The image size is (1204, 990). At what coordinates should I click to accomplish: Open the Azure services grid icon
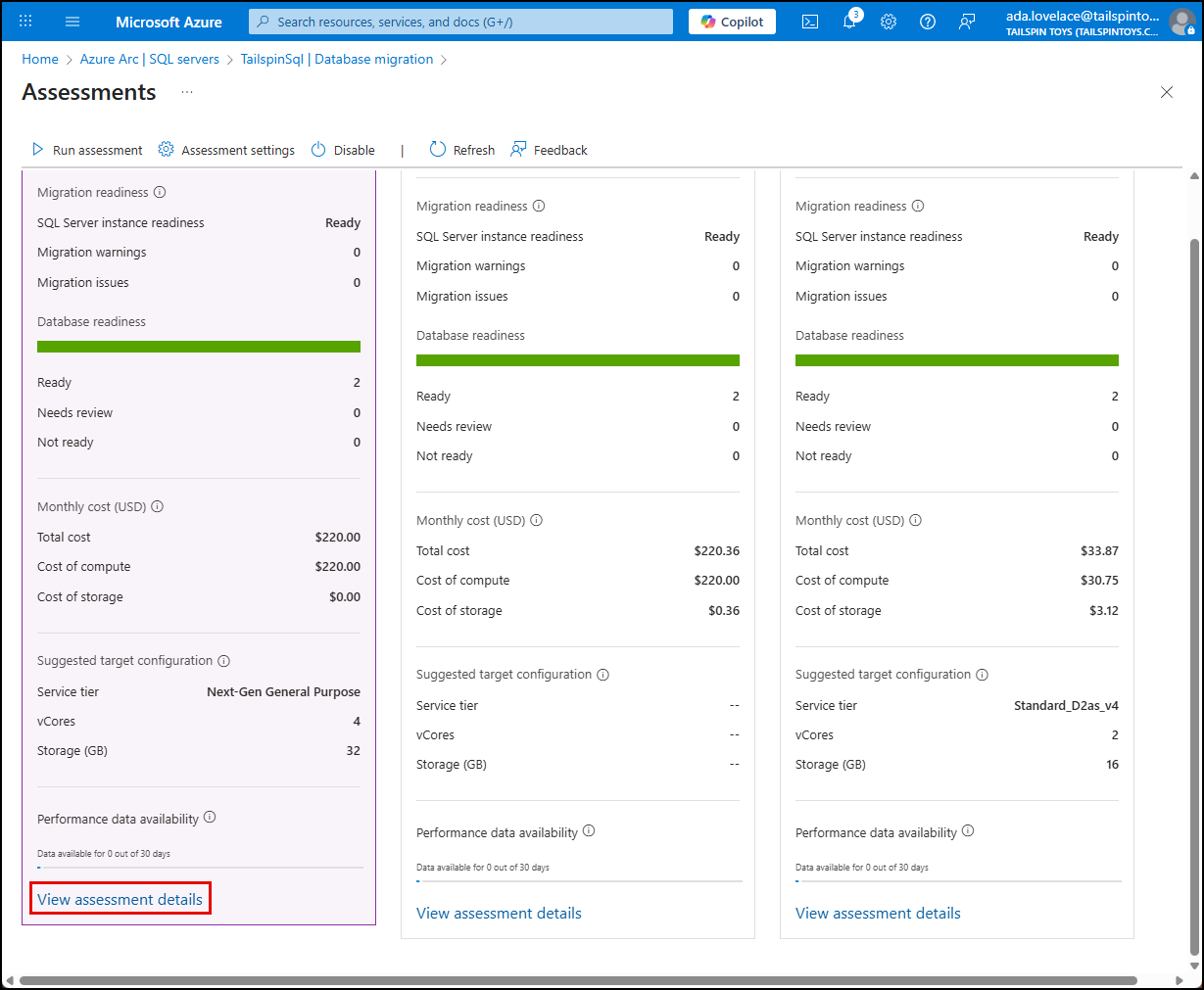[x=24, y=21]
